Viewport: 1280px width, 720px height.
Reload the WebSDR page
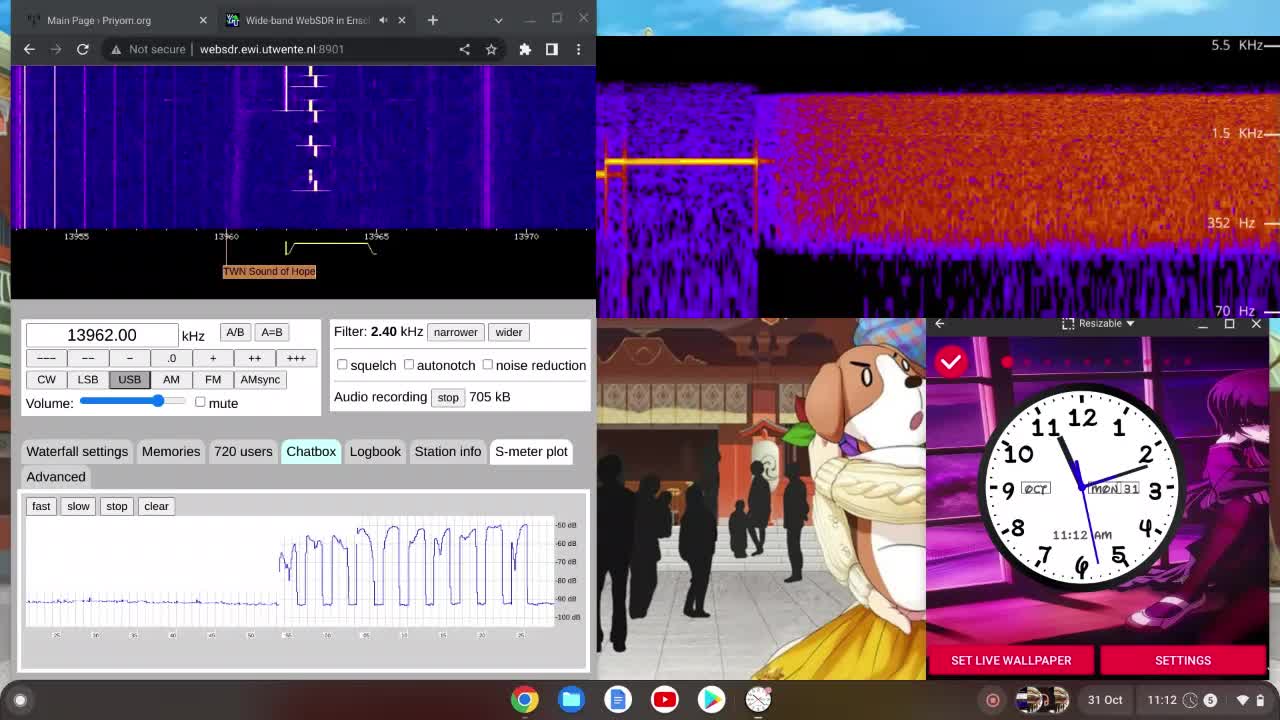[83, 49]
